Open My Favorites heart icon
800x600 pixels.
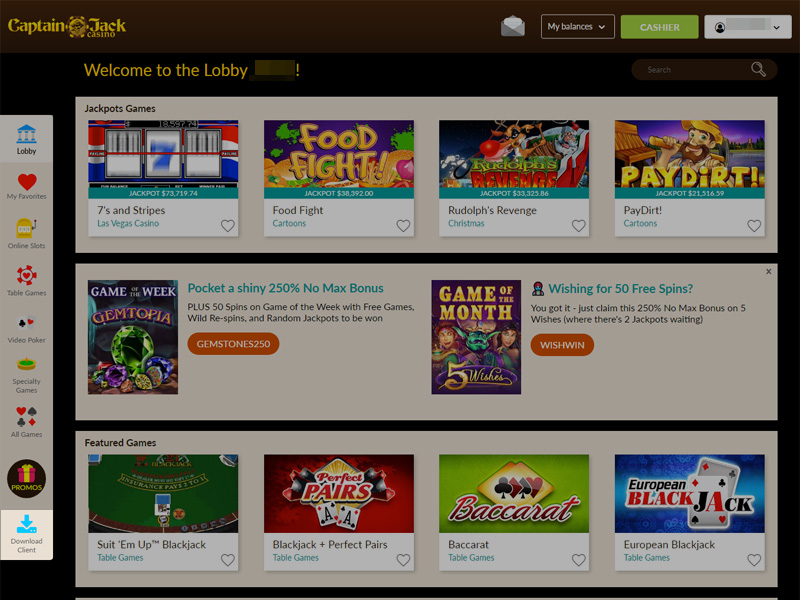27,186
